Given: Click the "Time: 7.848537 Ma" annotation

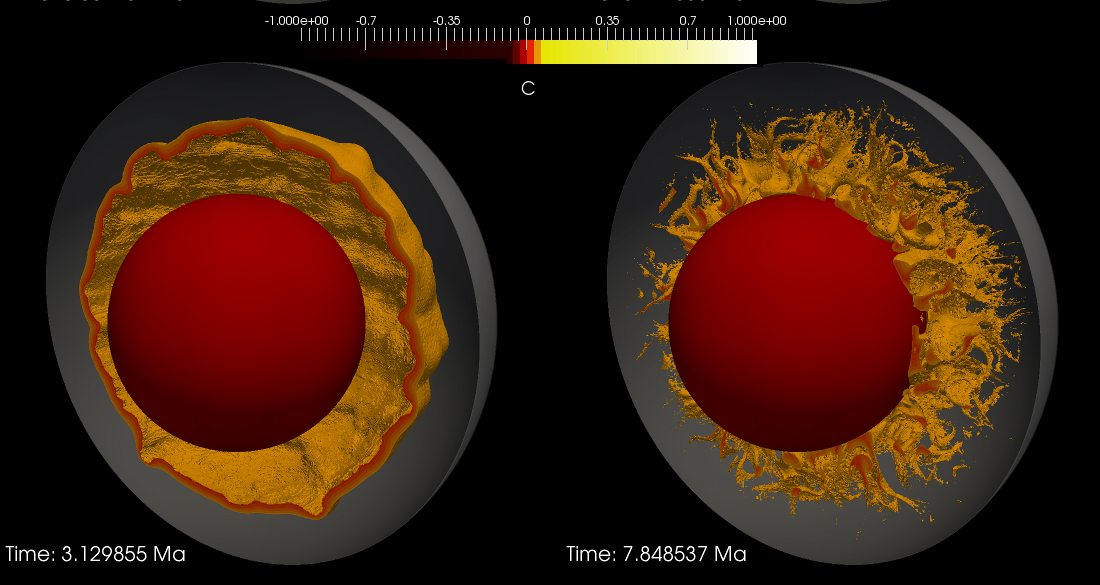Looking at the screenshot, I should point(657,554).
